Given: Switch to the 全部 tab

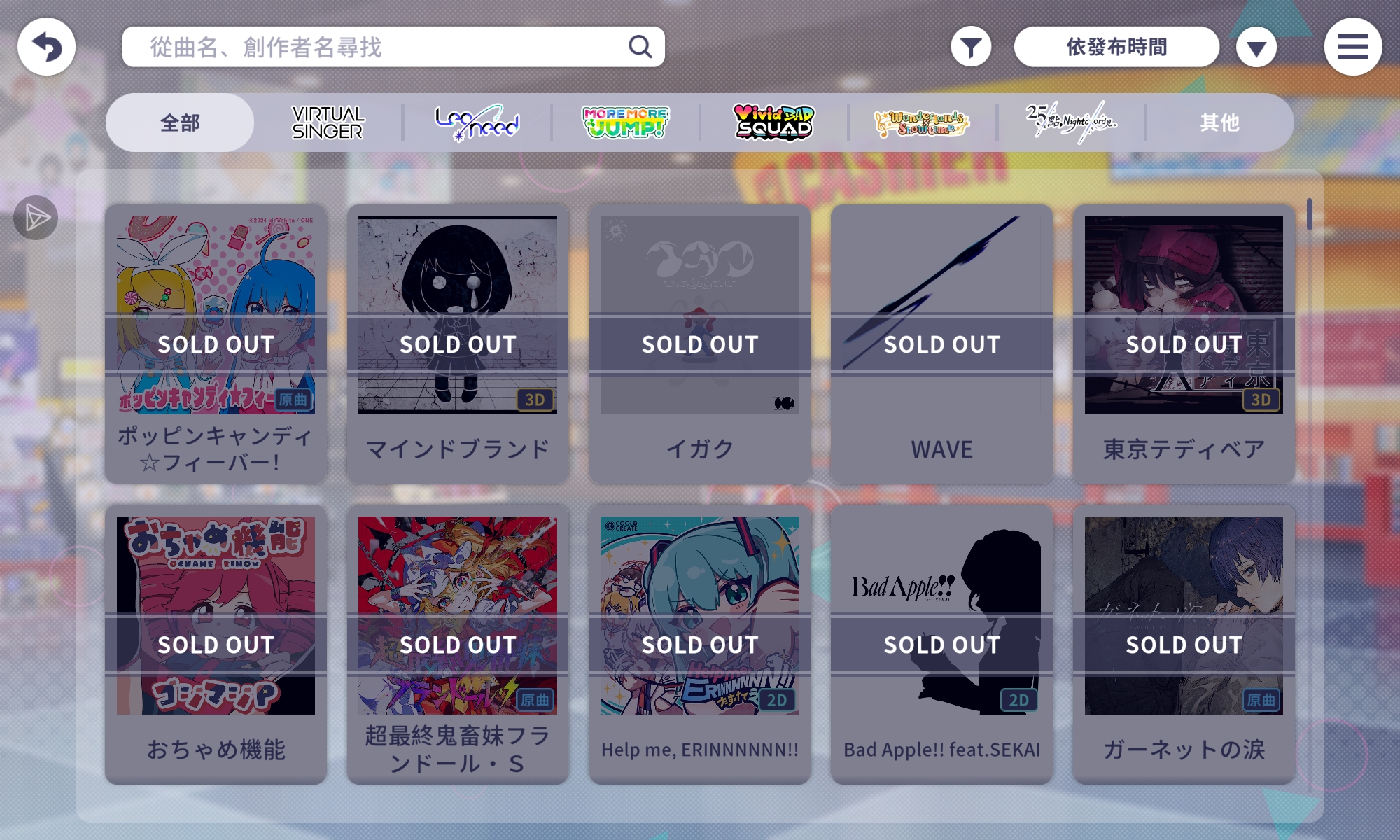Looking at the screenshot, I should [x=180, y=123].
